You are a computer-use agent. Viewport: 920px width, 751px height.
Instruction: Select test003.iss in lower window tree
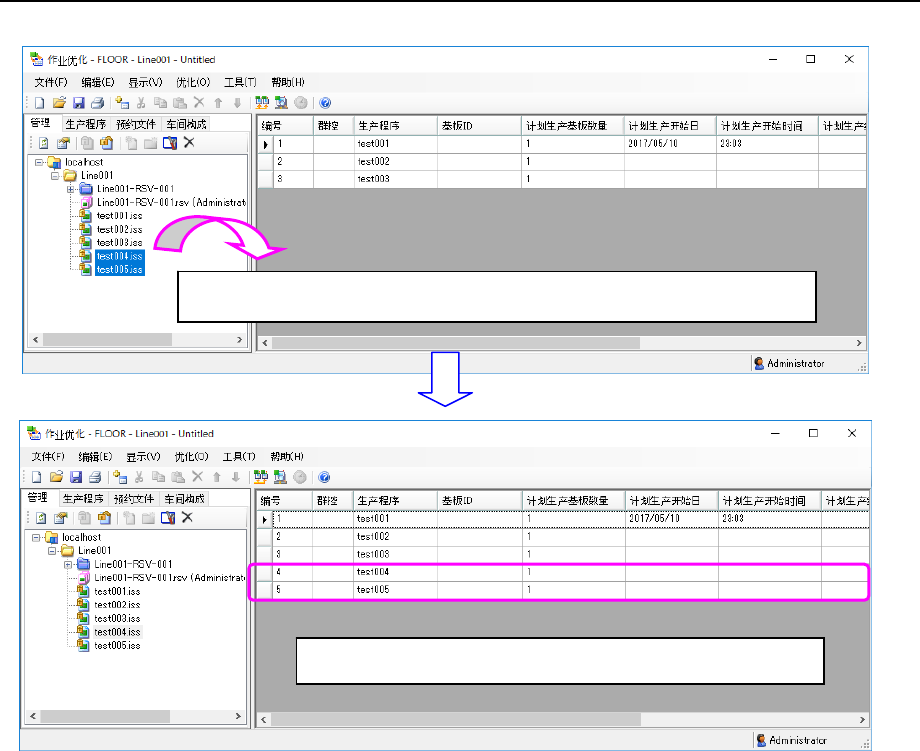[x=117, y=618]
